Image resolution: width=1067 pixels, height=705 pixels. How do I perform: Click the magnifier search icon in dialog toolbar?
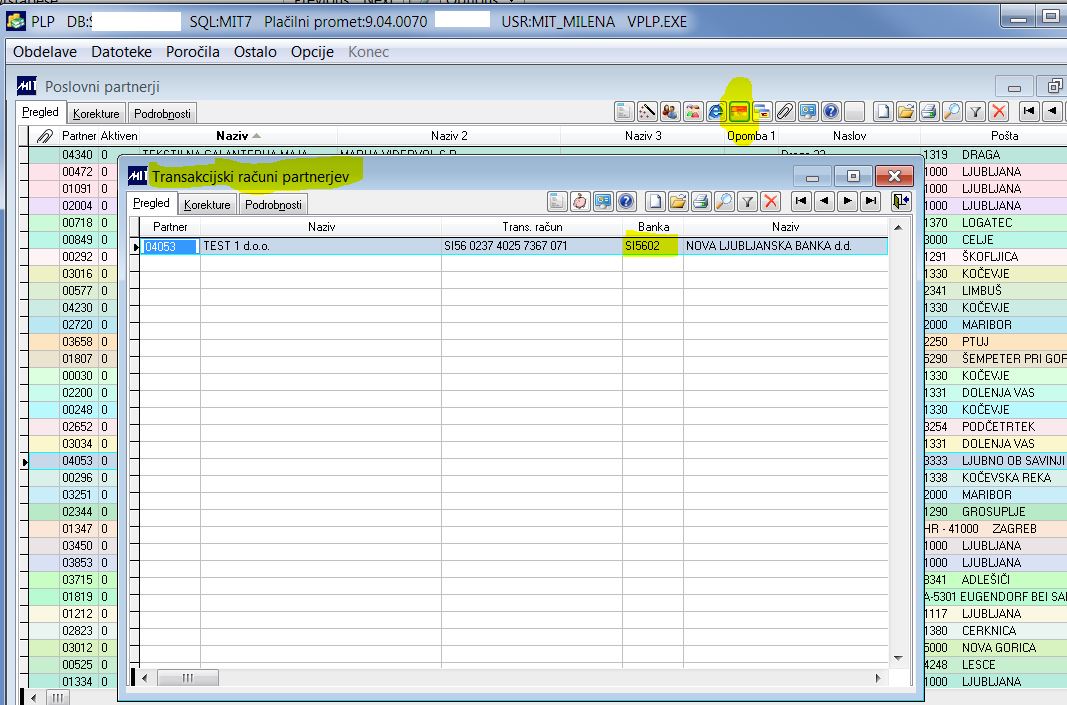tap(724, 201)
